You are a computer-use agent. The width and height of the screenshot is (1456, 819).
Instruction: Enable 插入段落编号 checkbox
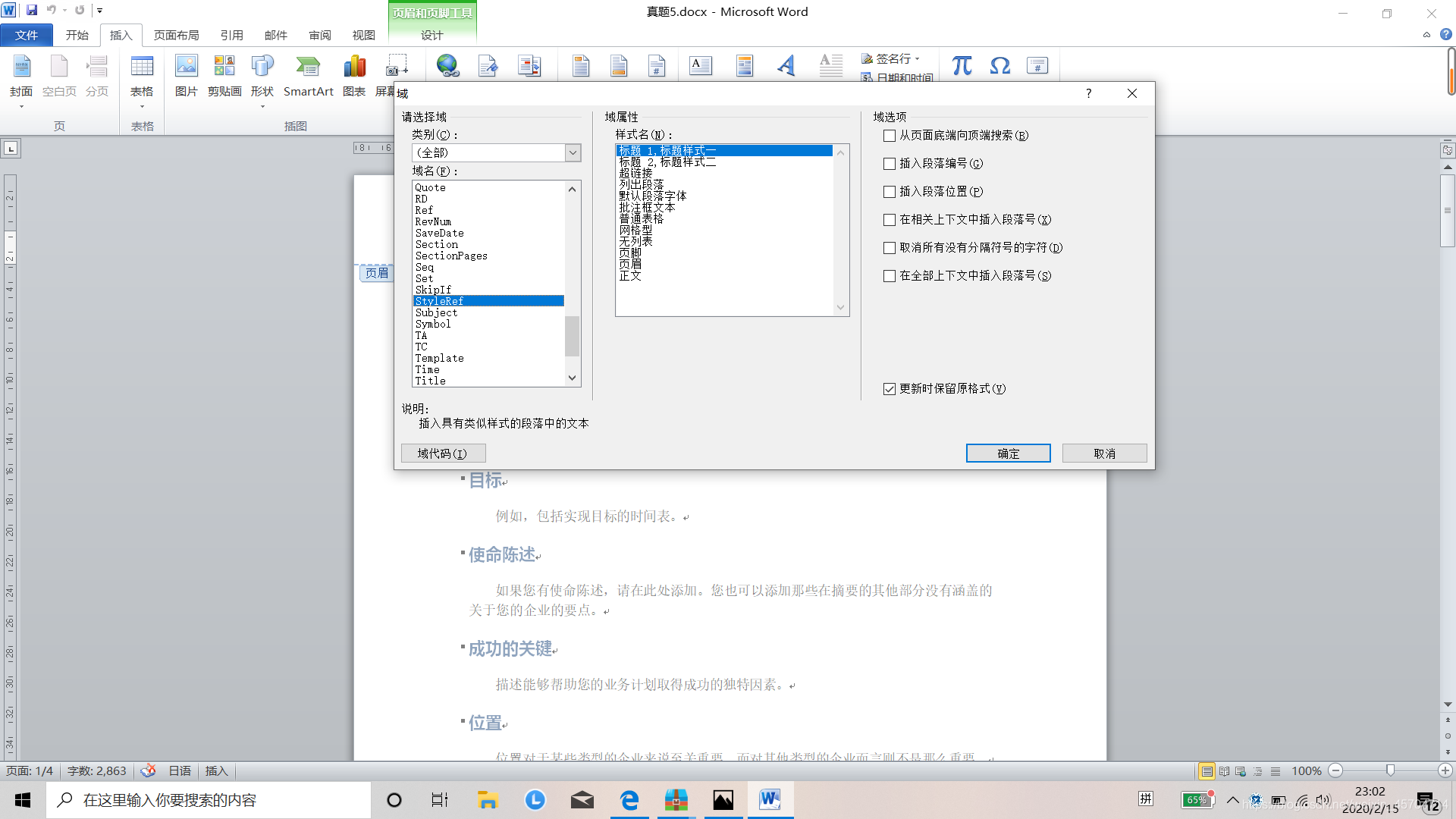890,164
